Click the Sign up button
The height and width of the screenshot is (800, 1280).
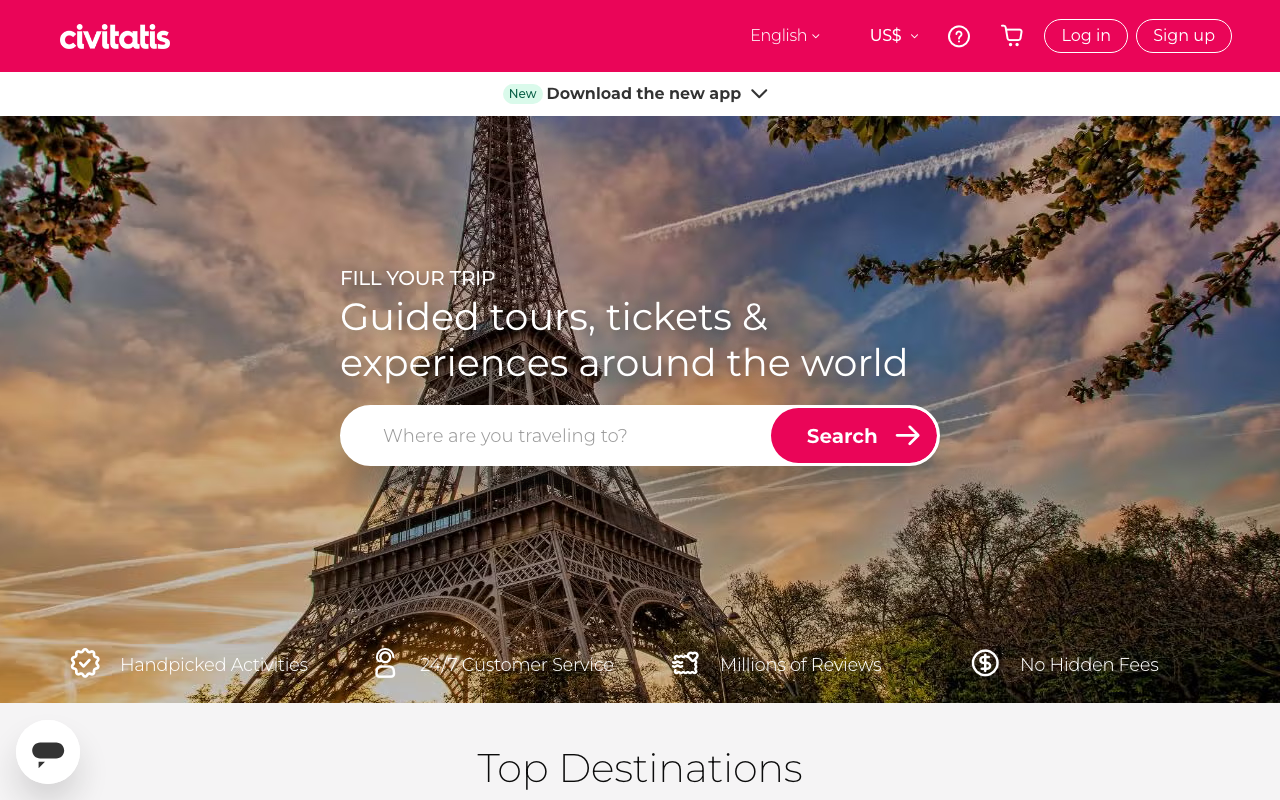tap(1184, 36)
